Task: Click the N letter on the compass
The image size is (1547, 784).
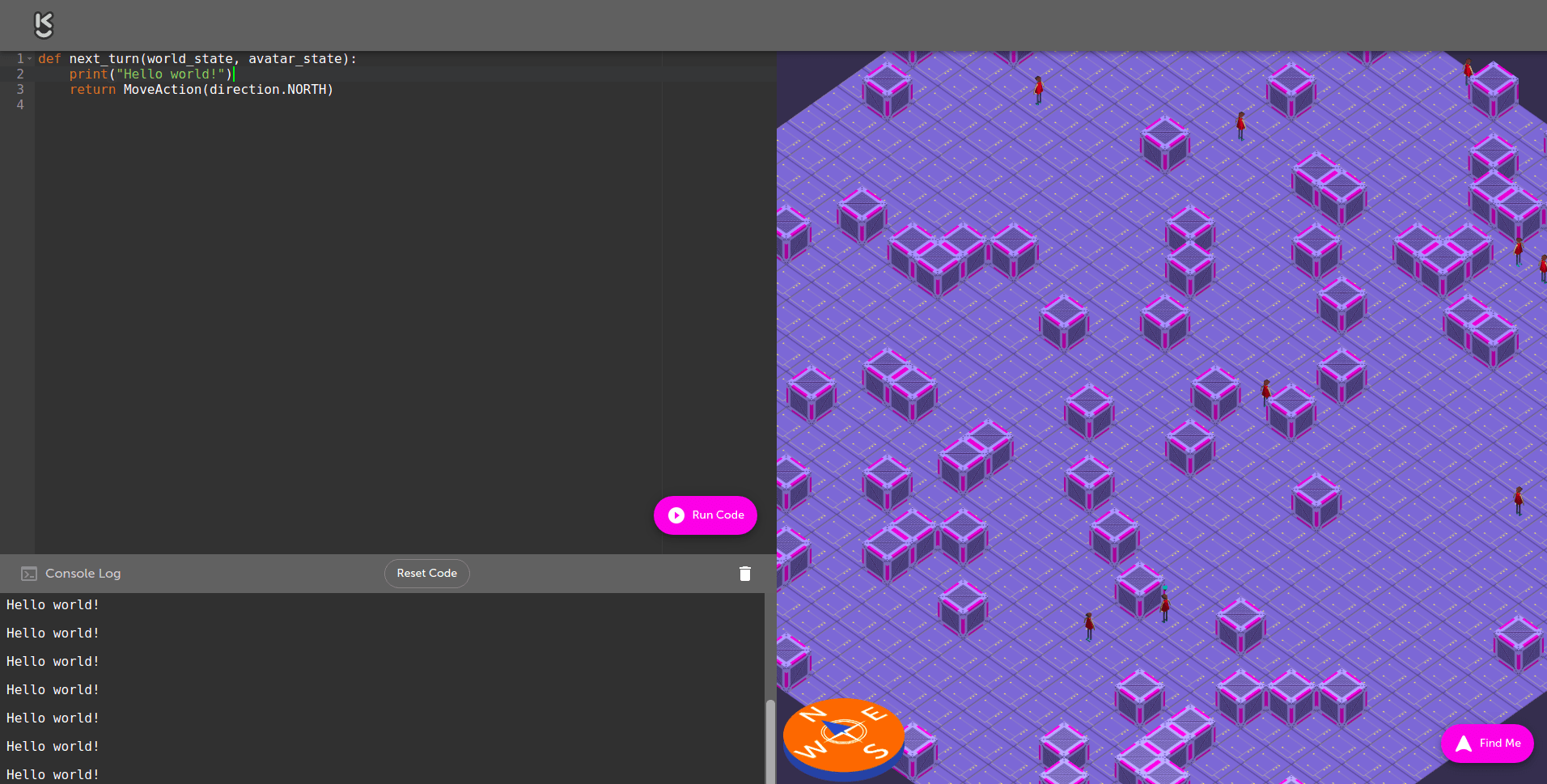Action: (812, 715)
